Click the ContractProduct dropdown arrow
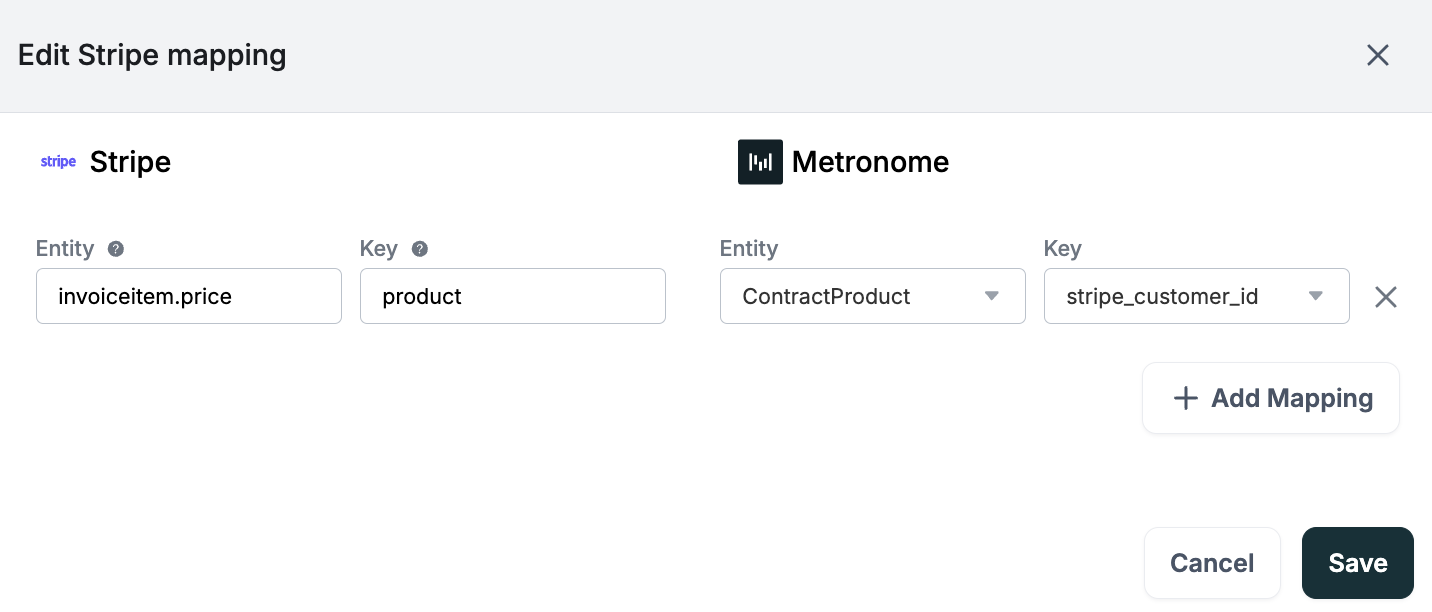 (x=992, y=296)
